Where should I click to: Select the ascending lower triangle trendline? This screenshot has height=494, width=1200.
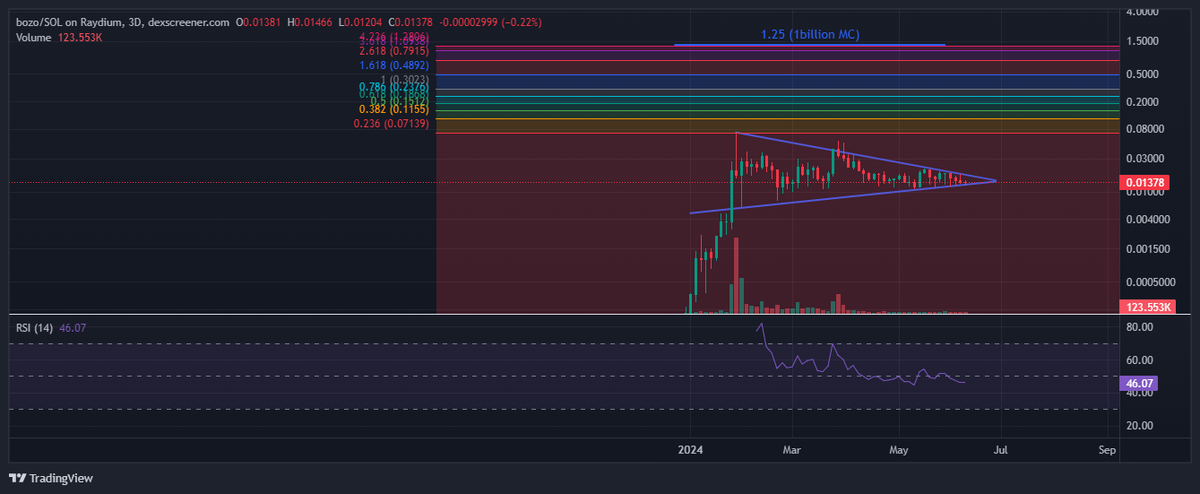(843, 196)
